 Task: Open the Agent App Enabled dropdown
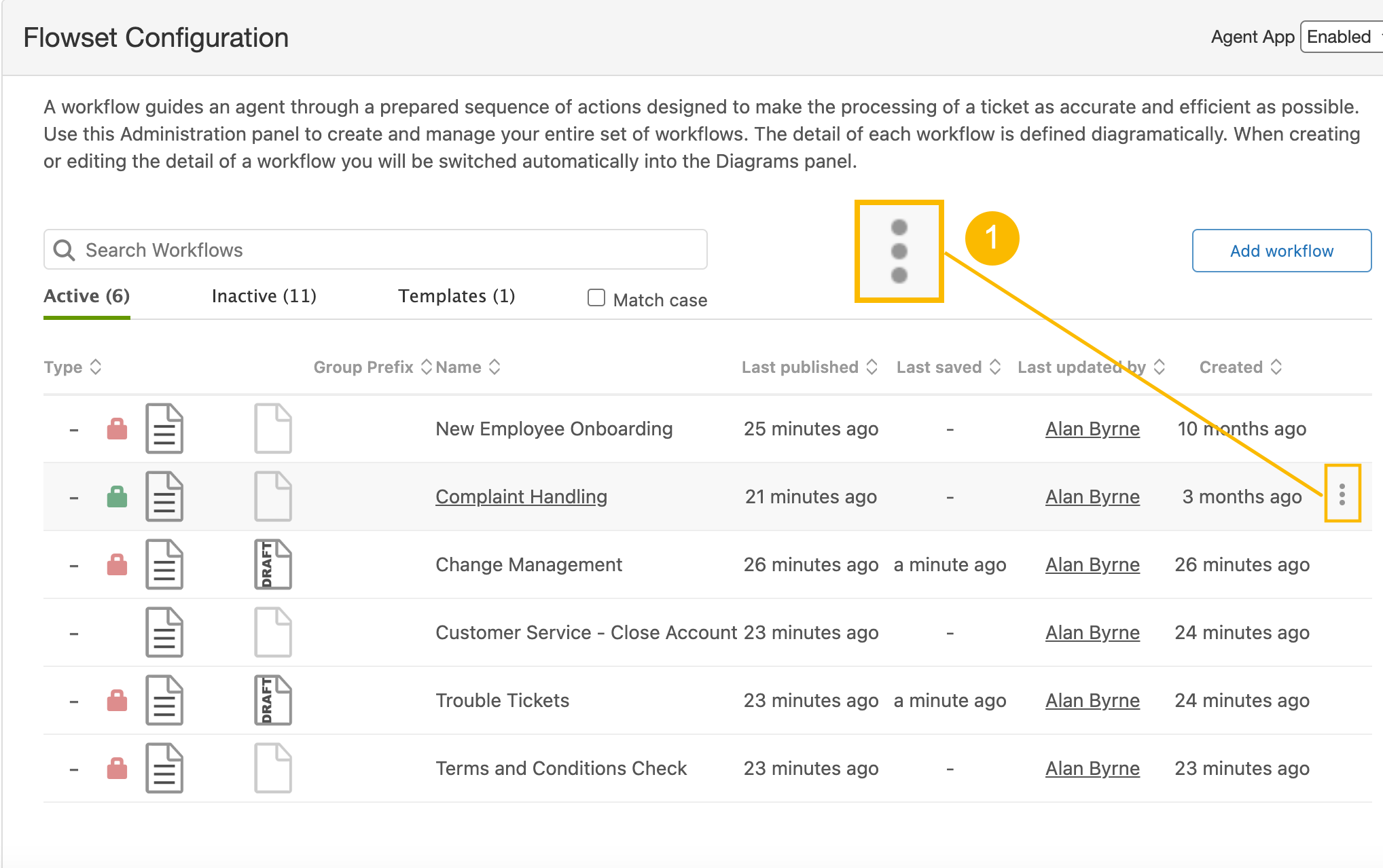(x=1341, y=37)
